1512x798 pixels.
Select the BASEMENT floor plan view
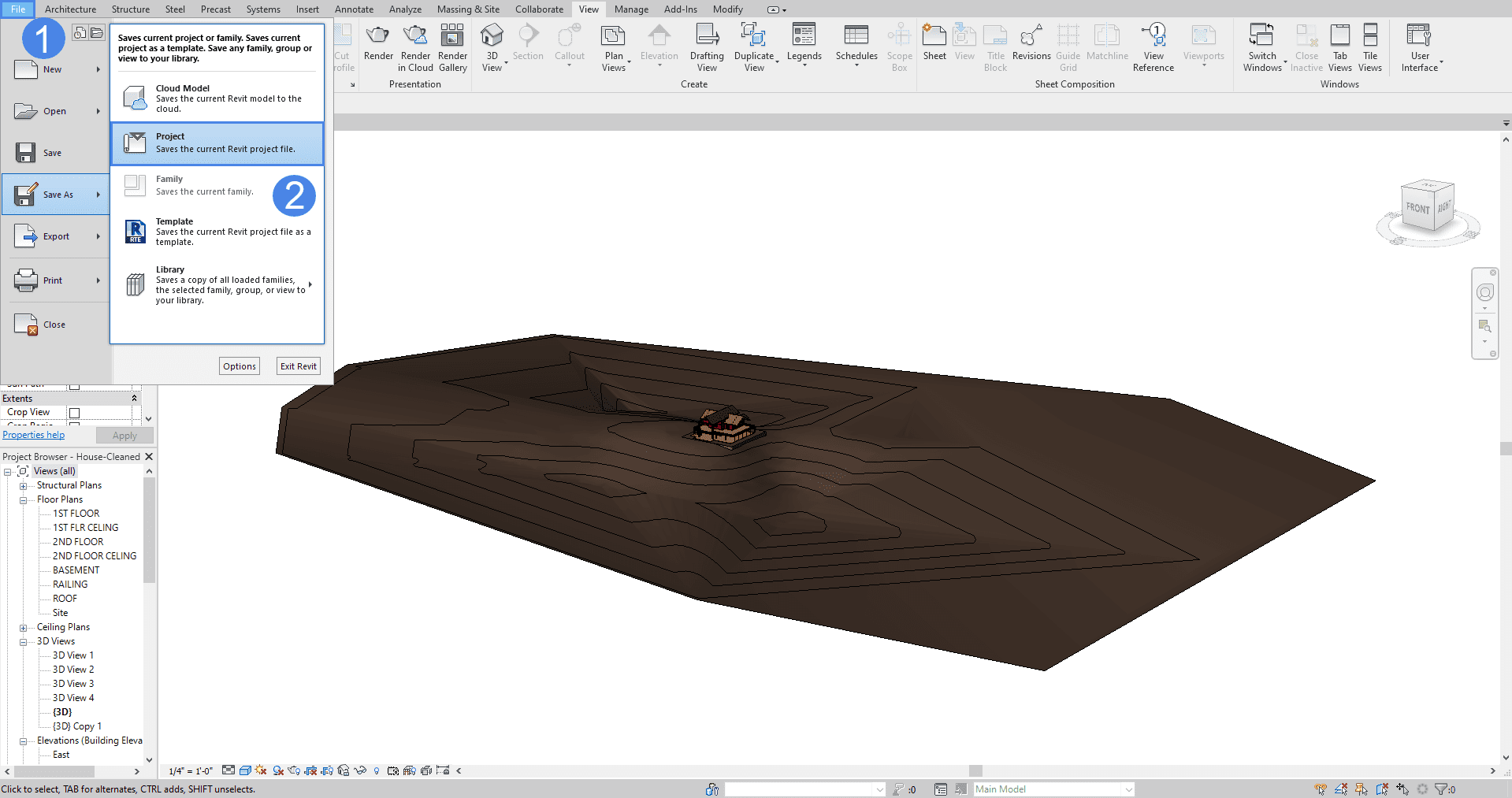tap(76, 570)
